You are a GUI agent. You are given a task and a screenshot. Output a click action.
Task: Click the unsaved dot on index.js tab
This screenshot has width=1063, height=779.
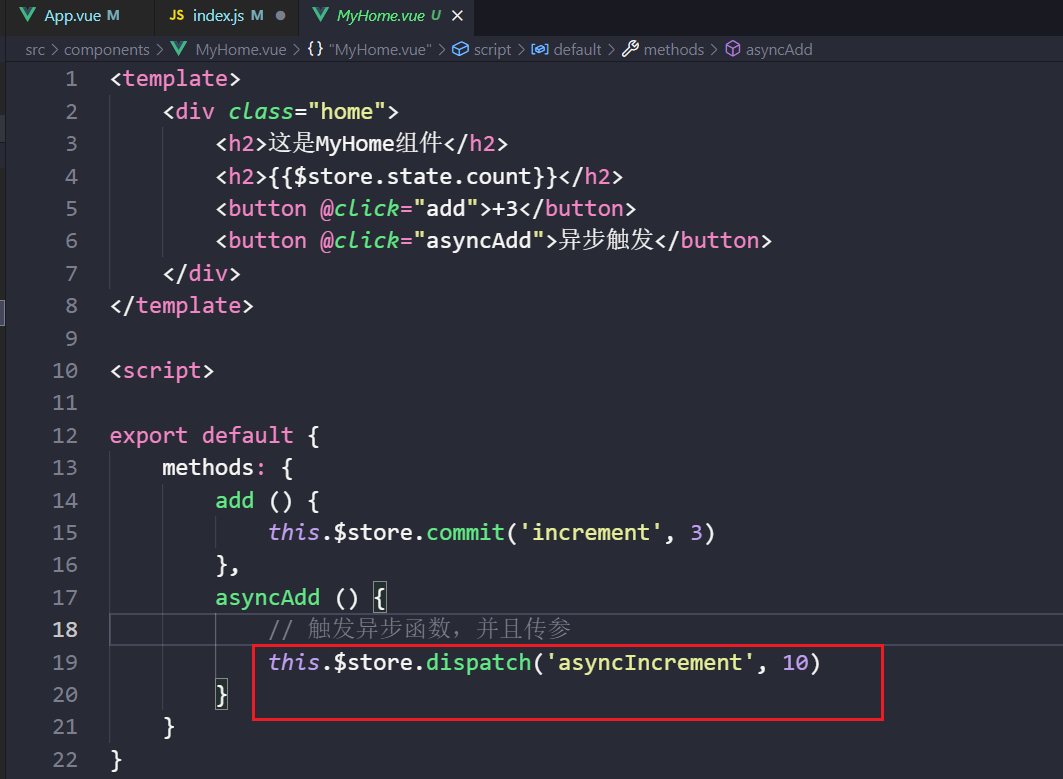[281, 16]
